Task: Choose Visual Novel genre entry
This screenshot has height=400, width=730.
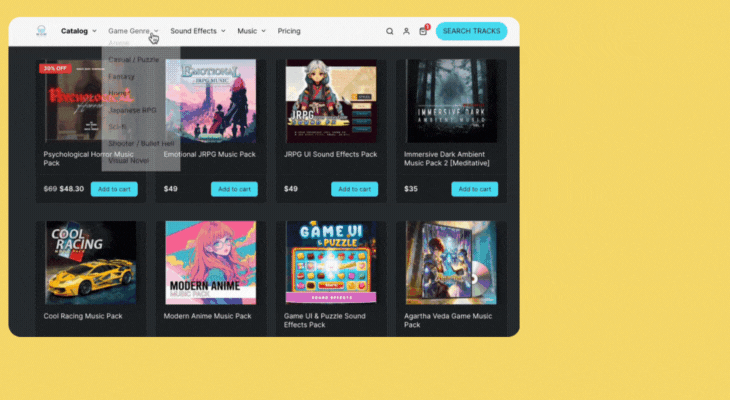Action: pos(128,160)
